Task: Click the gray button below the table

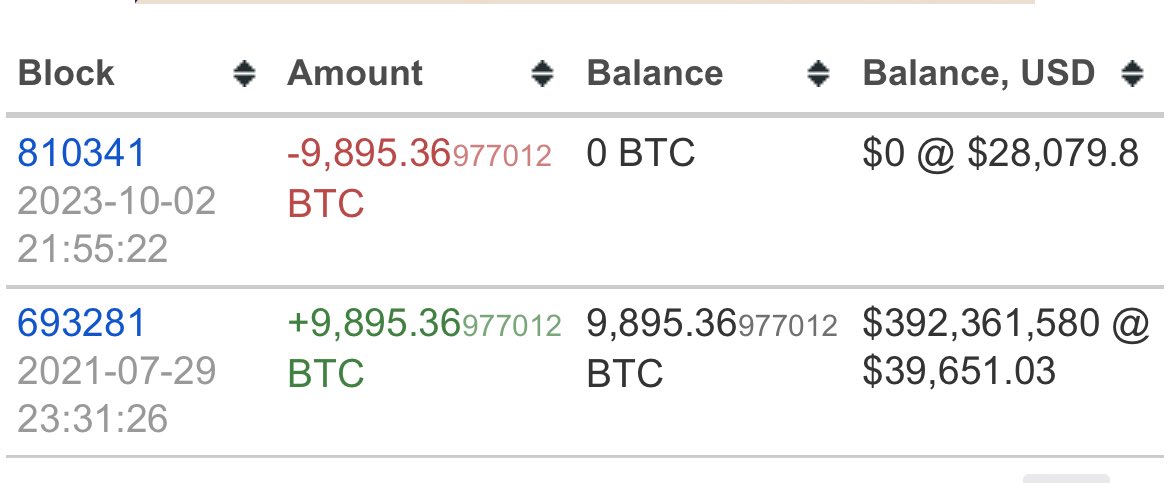Action: (1066, 478)
